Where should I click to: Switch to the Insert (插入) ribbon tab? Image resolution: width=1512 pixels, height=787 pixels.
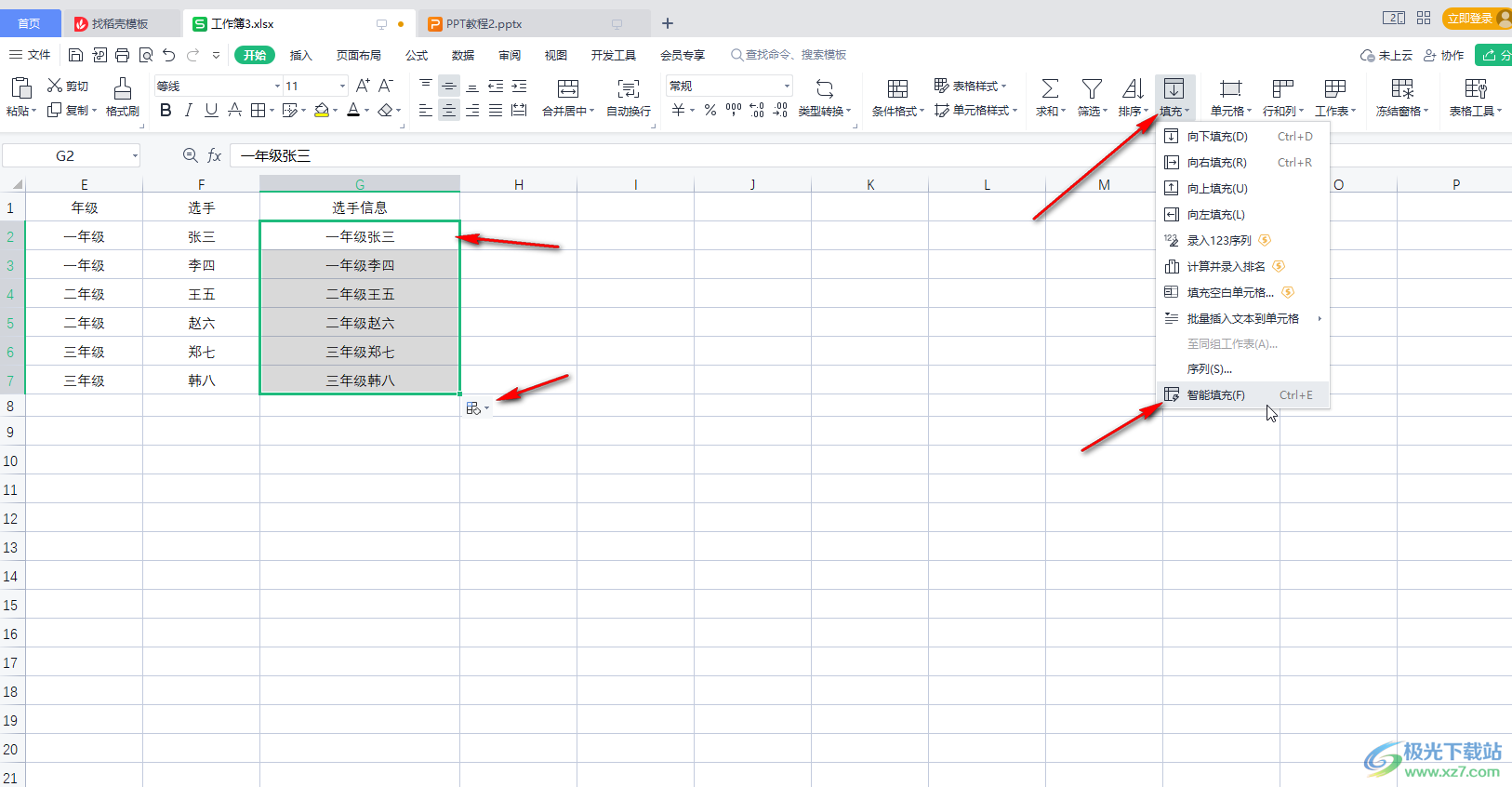click(301, 55)
